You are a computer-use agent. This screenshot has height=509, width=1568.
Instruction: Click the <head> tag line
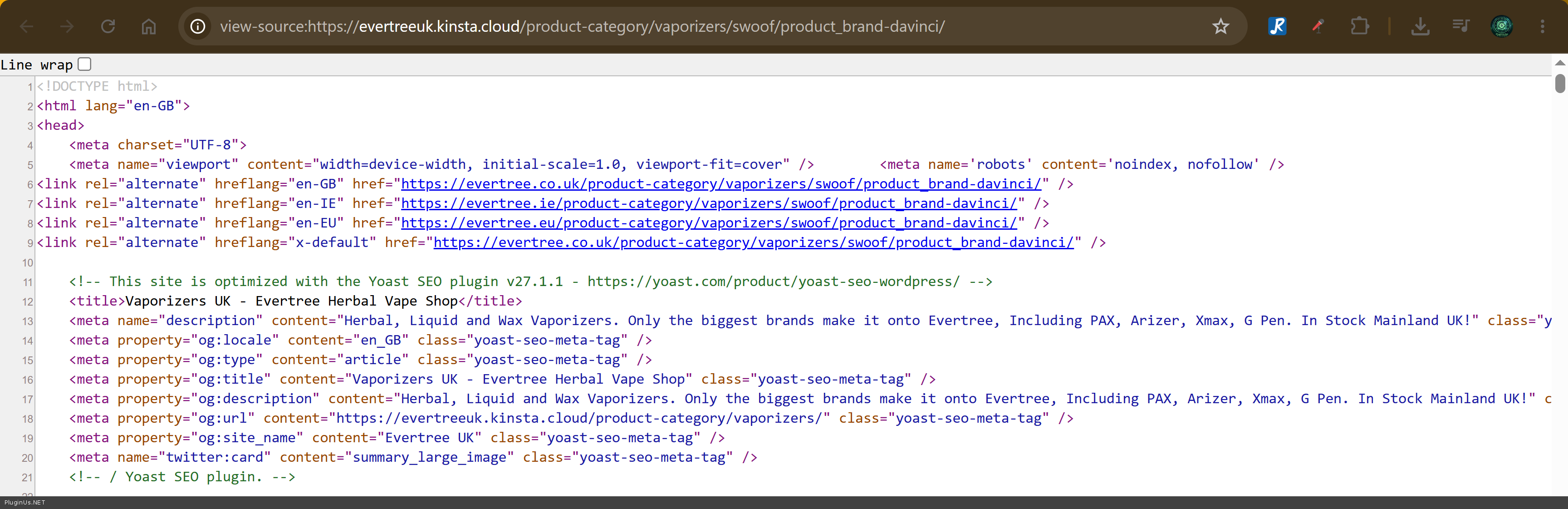[x=60, y=125]
